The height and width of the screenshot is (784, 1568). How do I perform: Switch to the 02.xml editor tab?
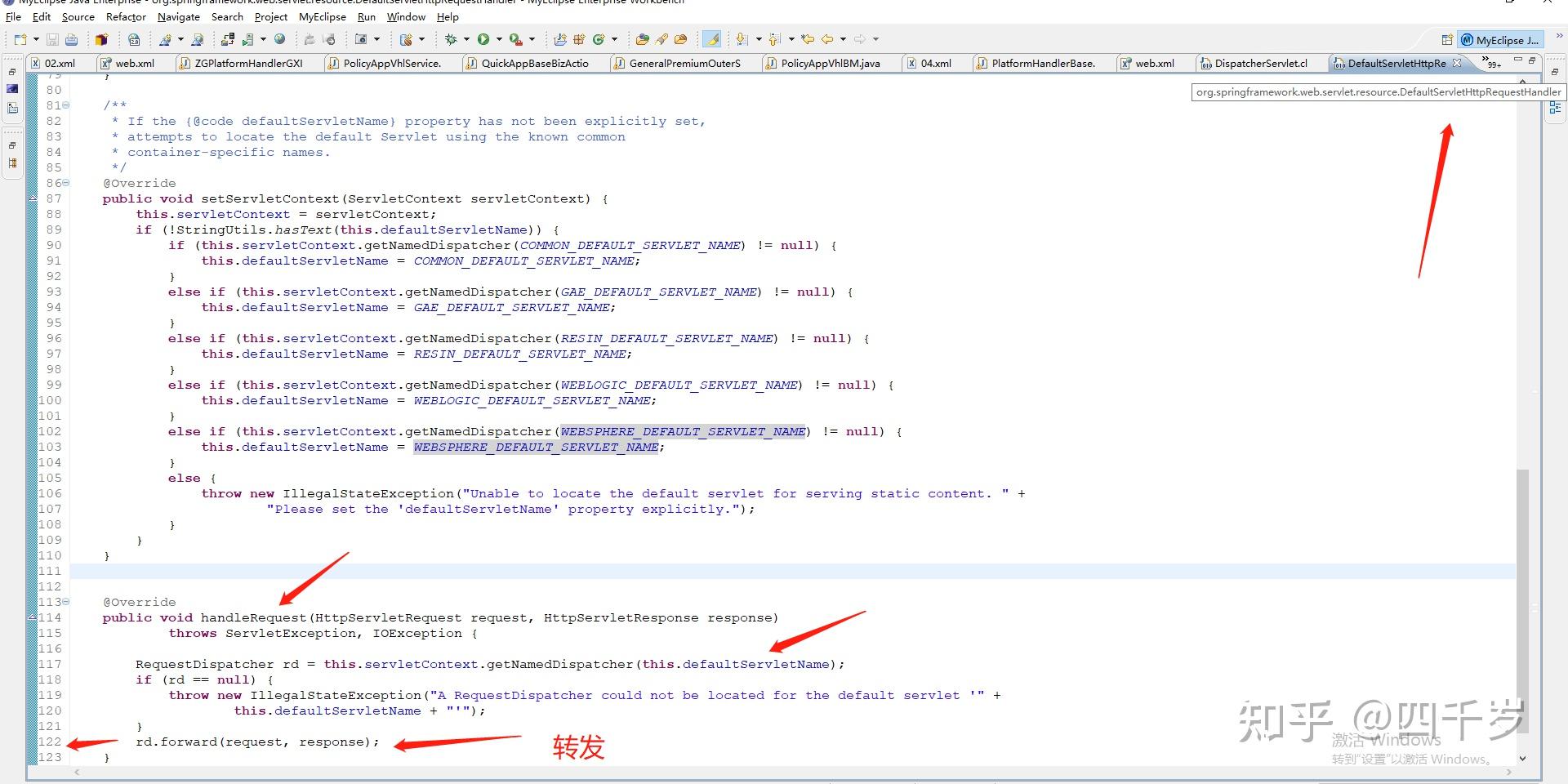pos(60,63)
